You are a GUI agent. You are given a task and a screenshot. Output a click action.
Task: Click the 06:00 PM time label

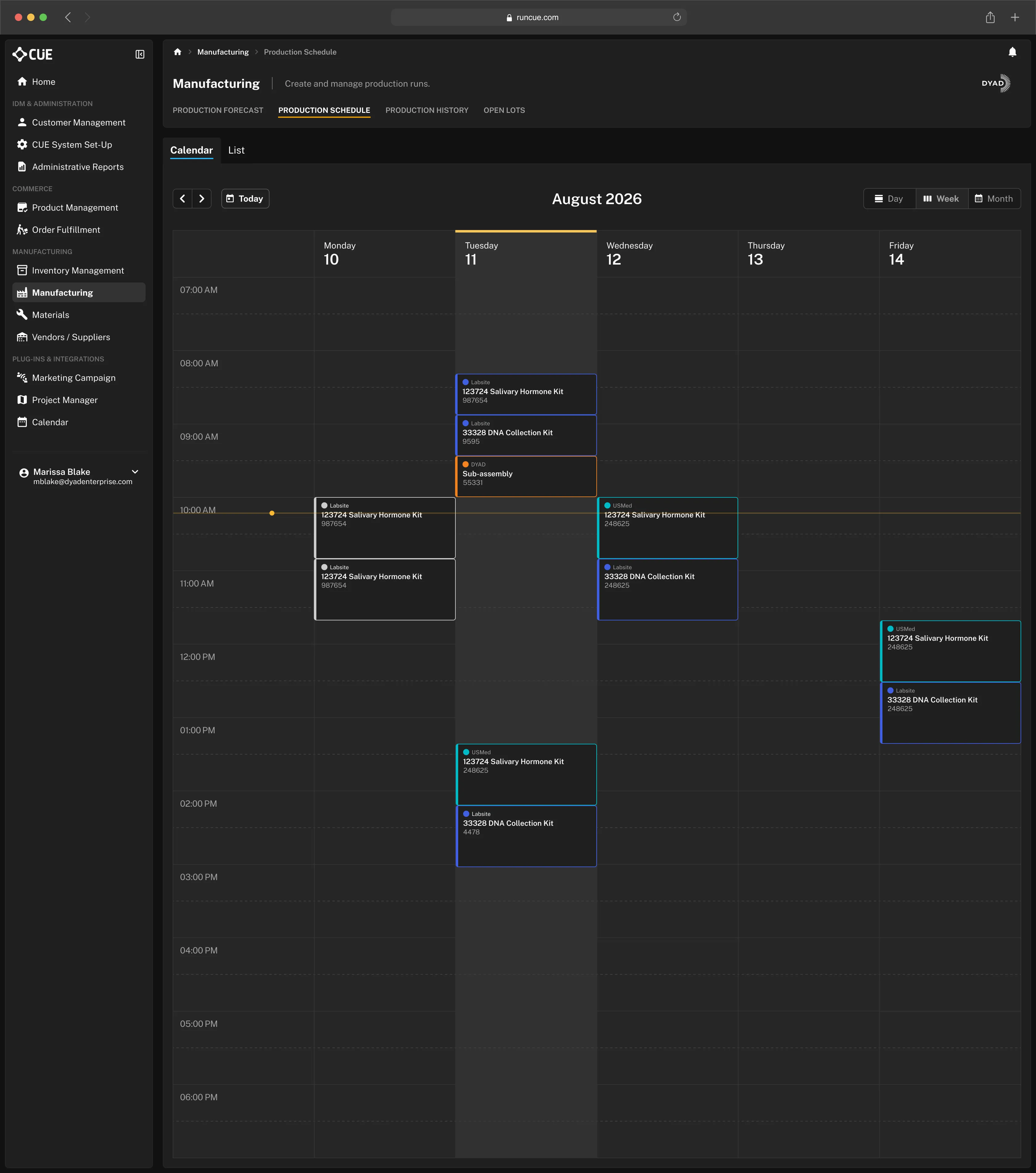point(199,1097)
